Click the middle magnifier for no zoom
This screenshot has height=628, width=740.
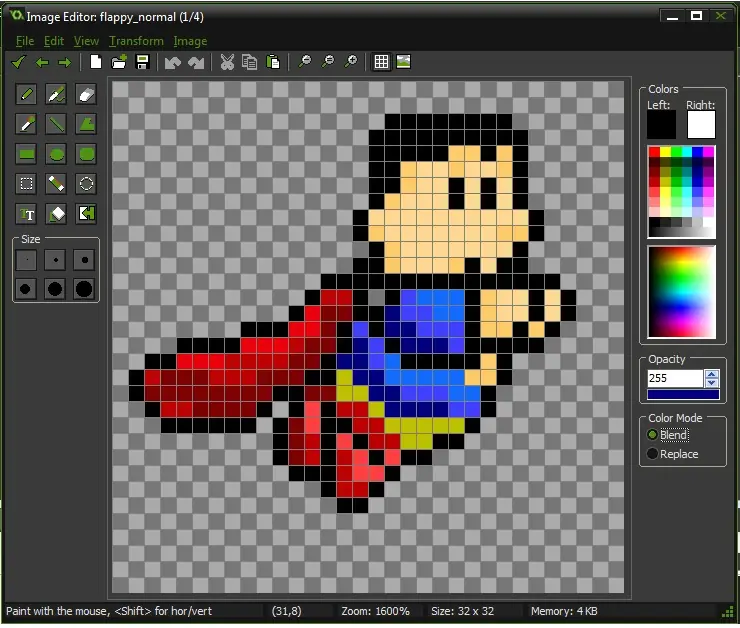(x=328, y=62)
